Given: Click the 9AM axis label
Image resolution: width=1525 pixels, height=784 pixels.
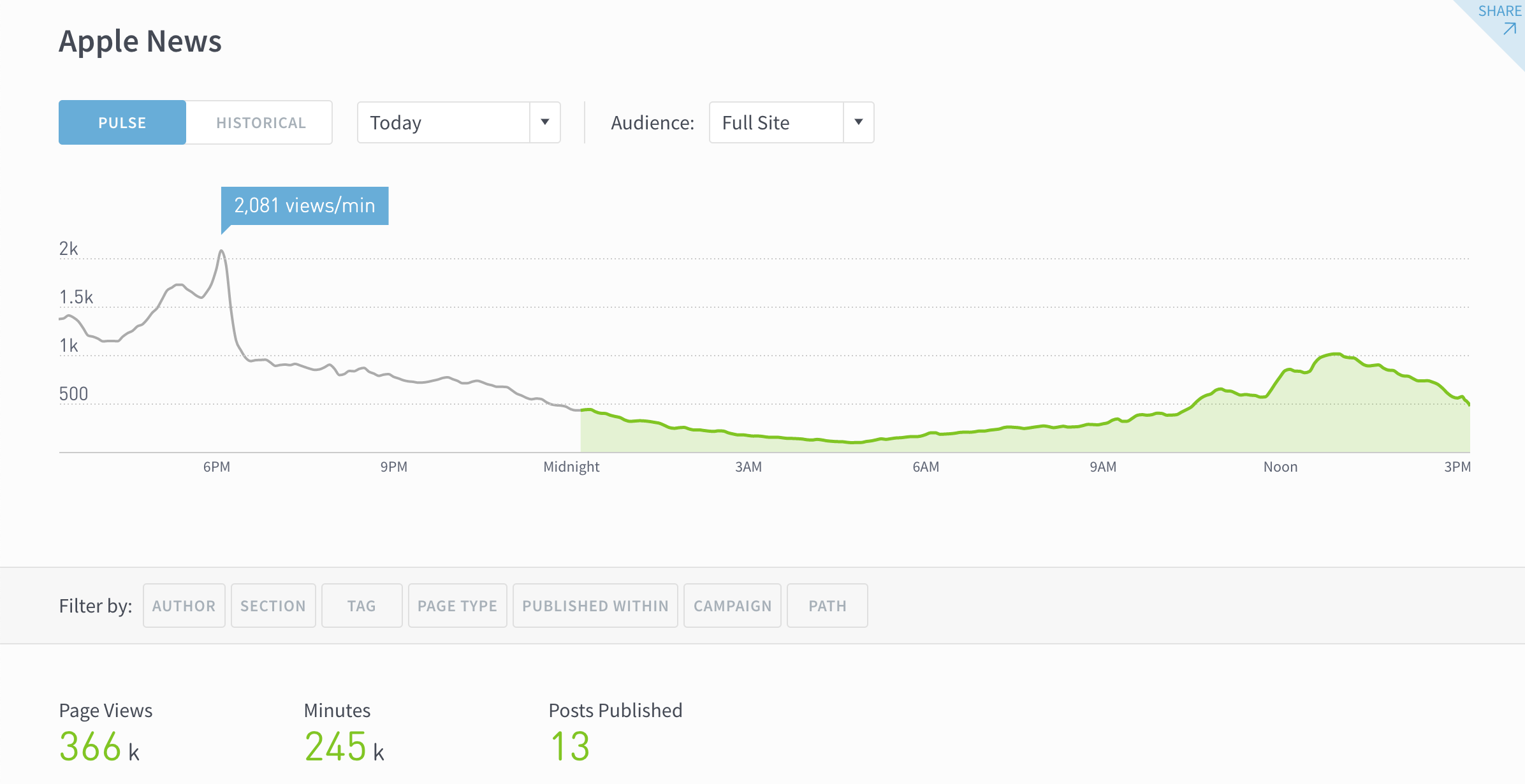Looking at the screenshot, I should (1103, 467).
